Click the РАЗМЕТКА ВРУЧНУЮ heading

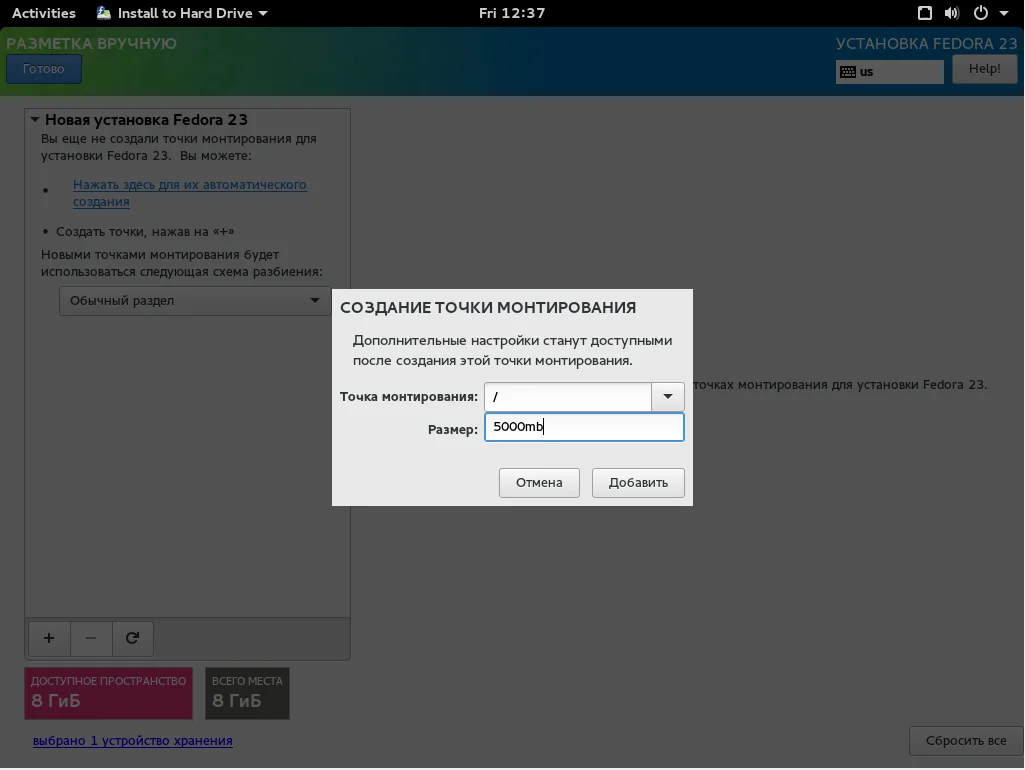click(92, 43)
